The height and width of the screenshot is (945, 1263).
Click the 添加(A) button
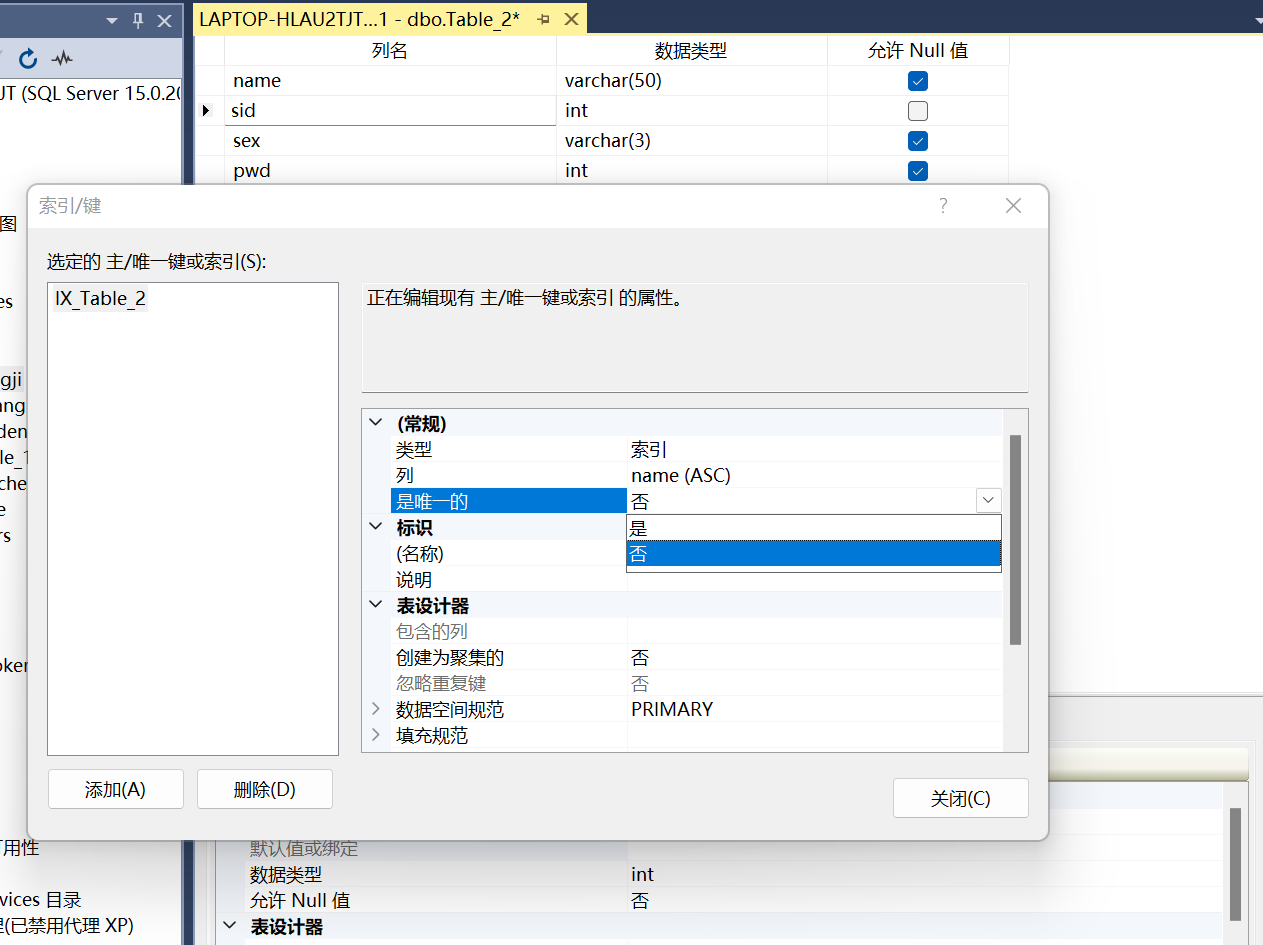(x=116, y=789)
